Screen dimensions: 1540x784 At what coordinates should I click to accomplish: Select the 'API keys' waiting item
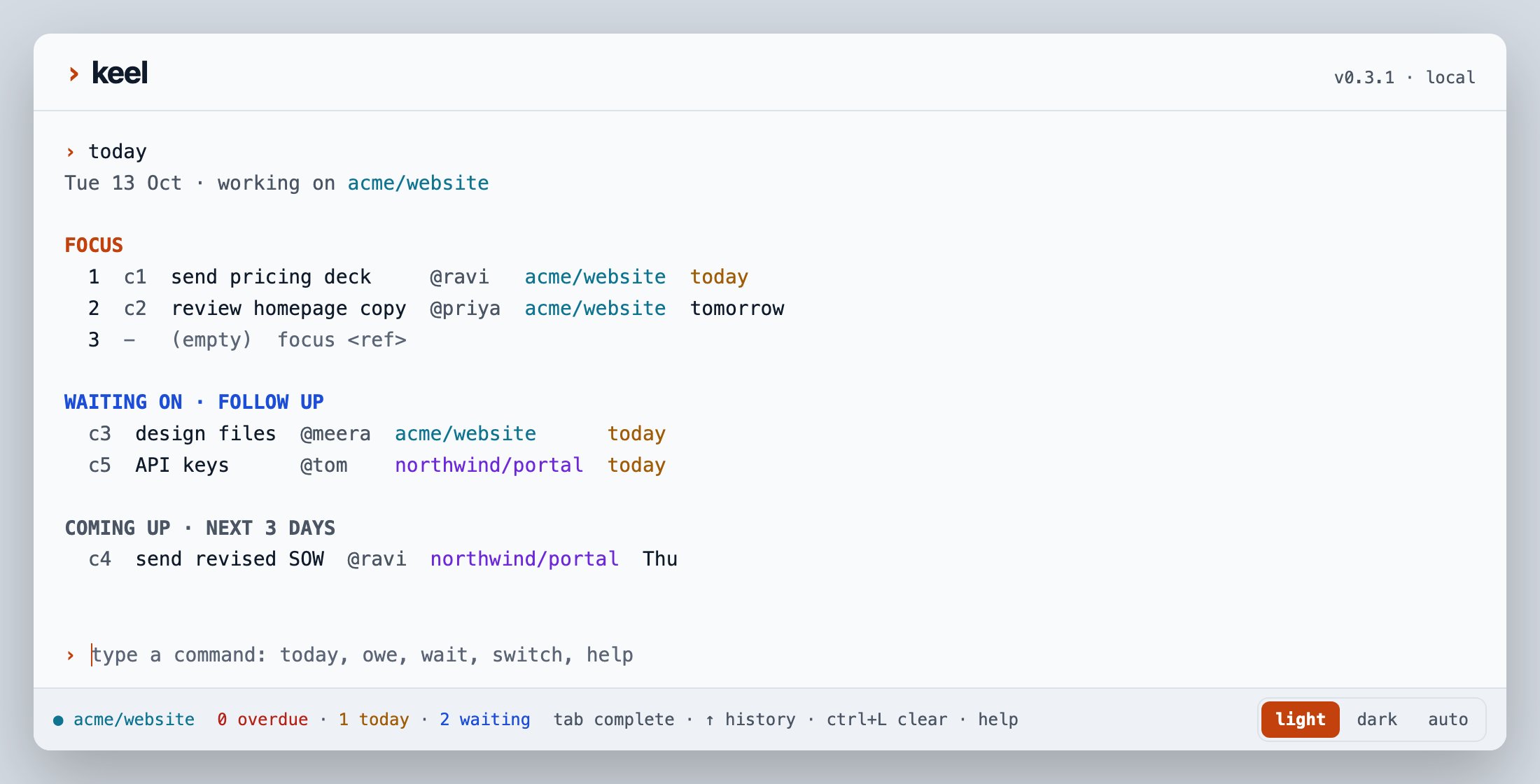(182, 465)
